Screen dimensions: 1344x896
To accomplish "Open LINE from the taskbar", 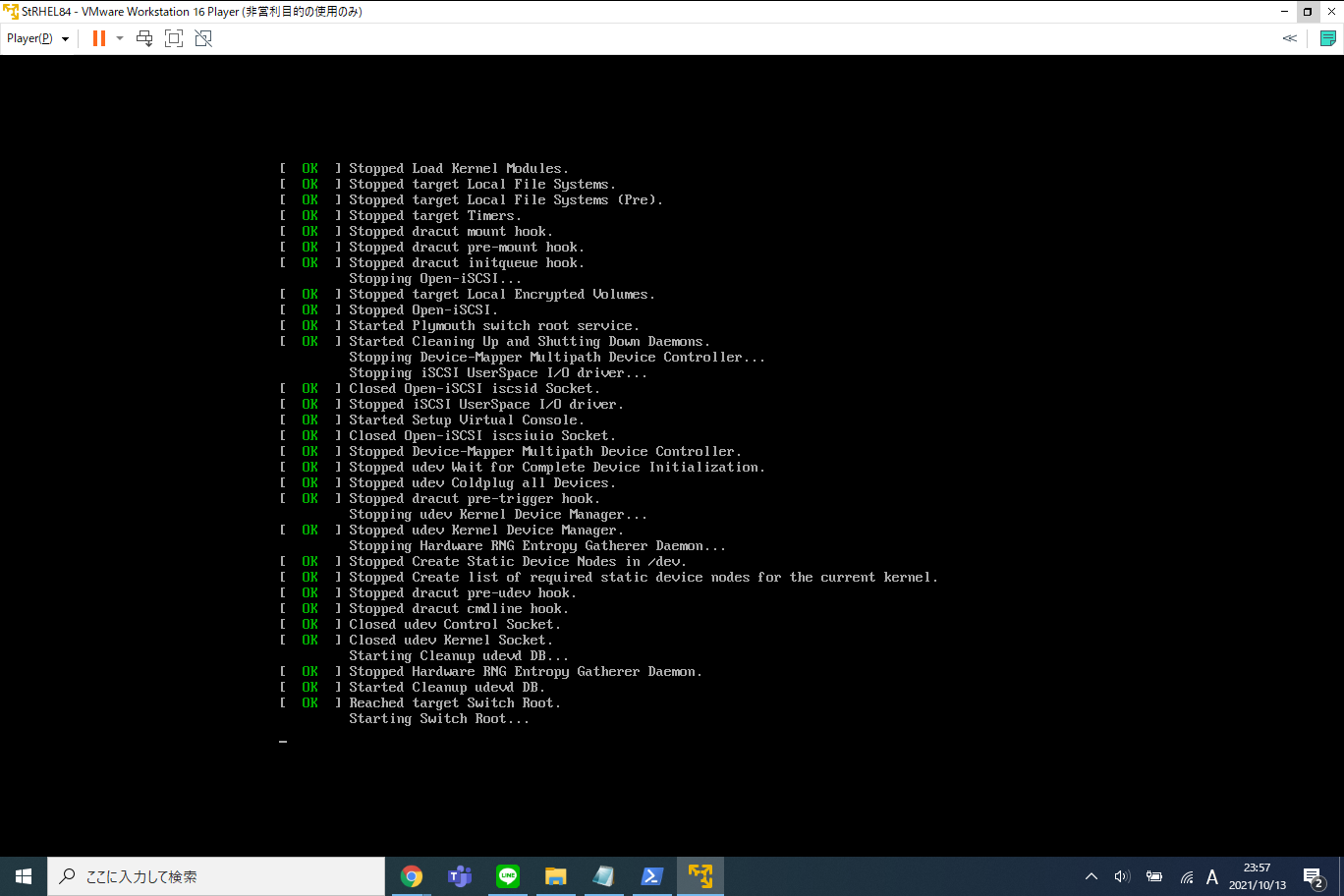I will pos(508,876).
